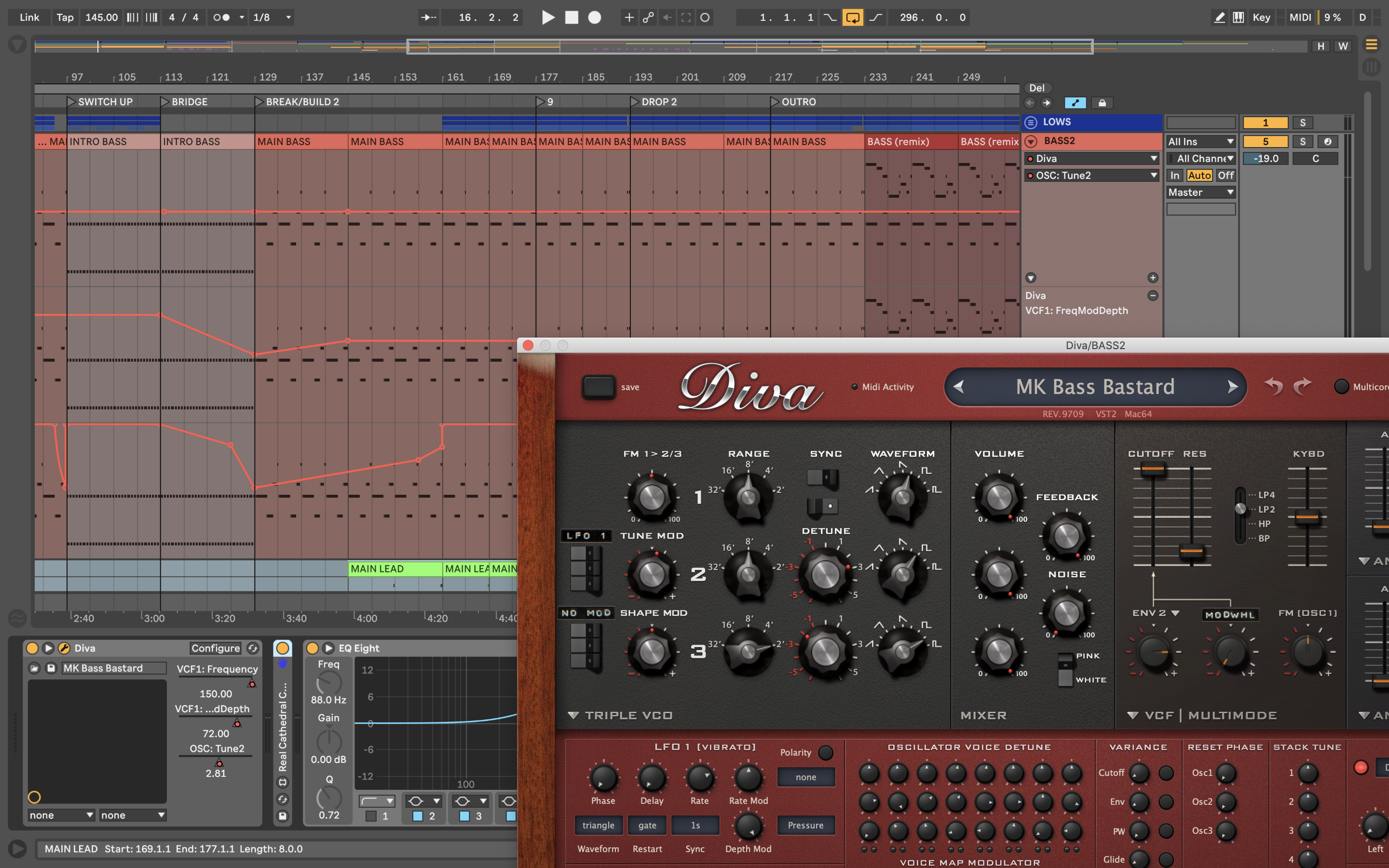Open the LFO gate restart menu
The height and width of the screenshot is (868, 1389).
[647, 825]
